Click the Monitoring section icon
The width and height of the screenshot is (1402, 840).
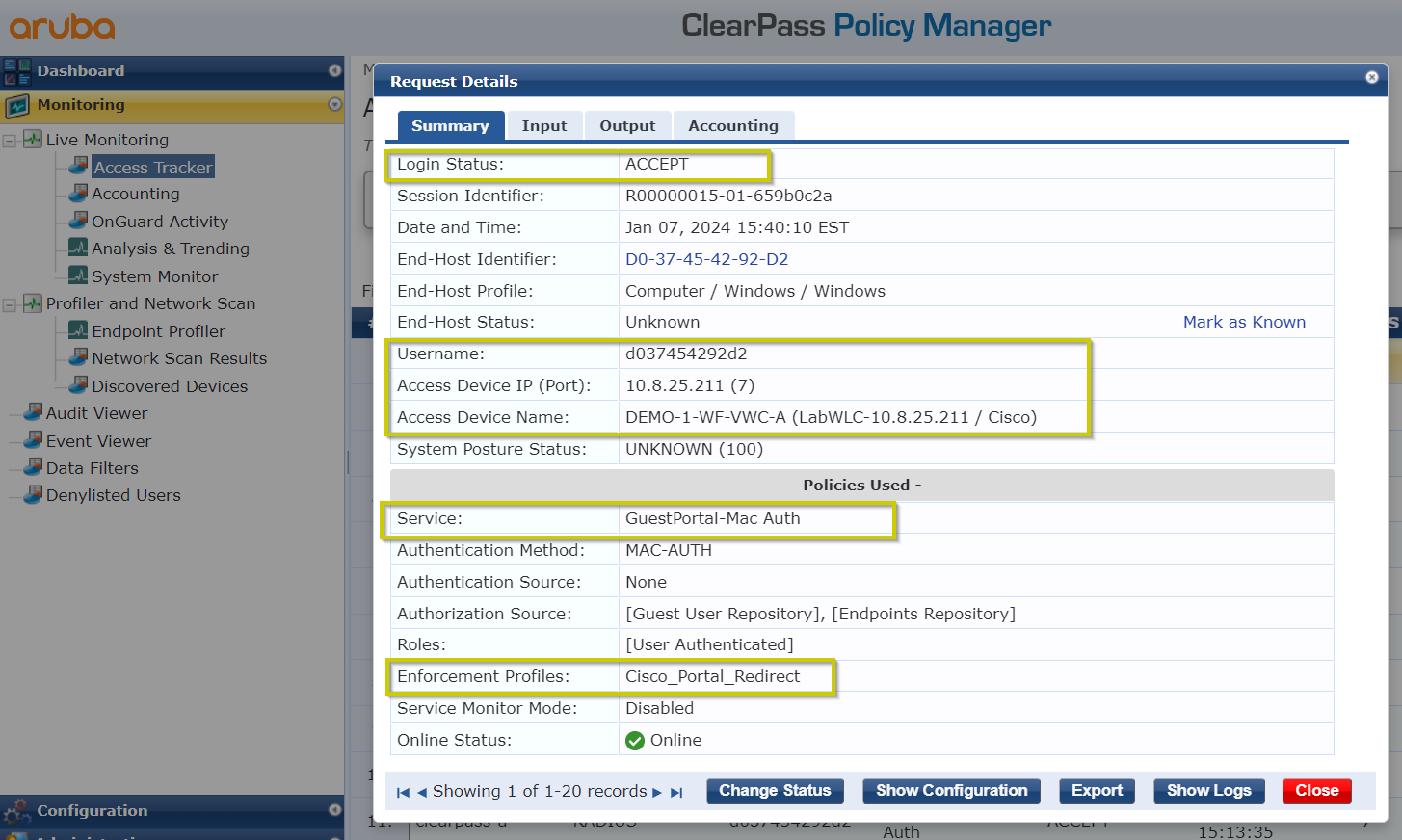click(x=17, y=105)
